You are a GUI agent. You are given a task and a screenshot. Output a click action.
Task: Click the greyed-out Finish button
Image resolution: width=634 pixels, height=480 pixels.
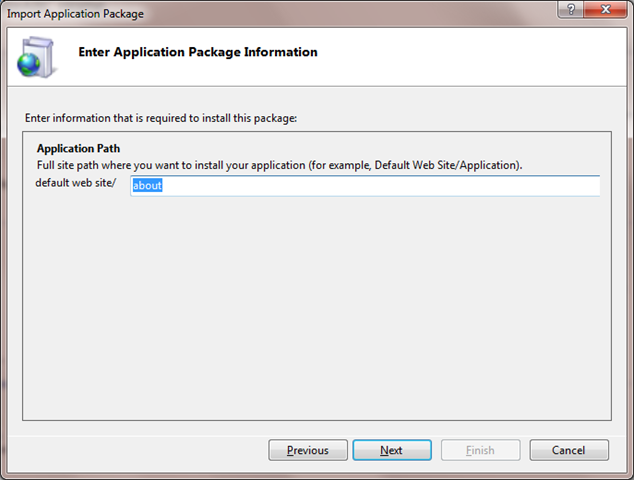click(480, 450)
